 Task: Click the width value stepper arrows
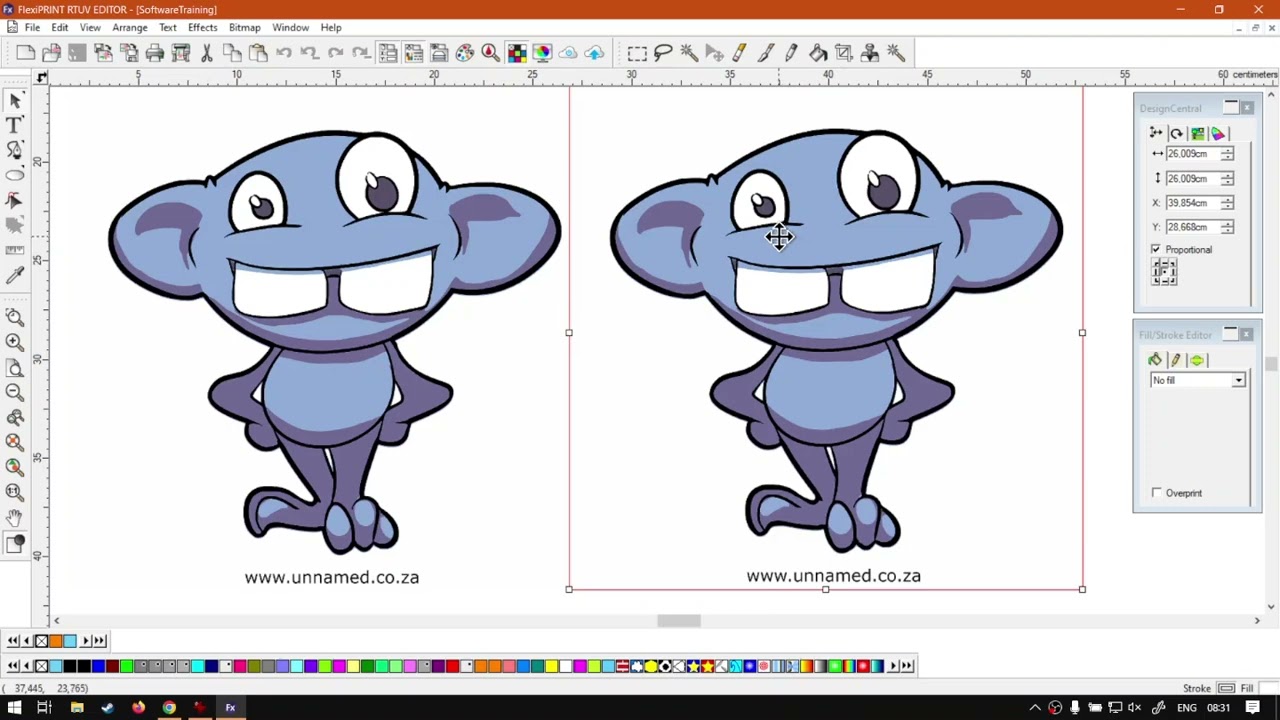pyautogui.click(x=1227, y=154)
